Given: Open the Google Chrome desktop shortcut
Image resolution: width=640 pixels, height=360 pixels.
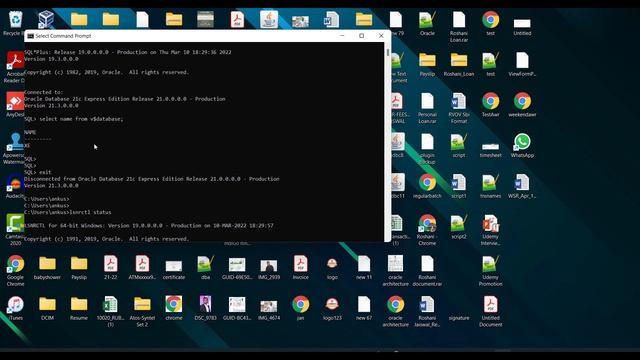Looking at the screenshot, I should click(x=16, y=270).
